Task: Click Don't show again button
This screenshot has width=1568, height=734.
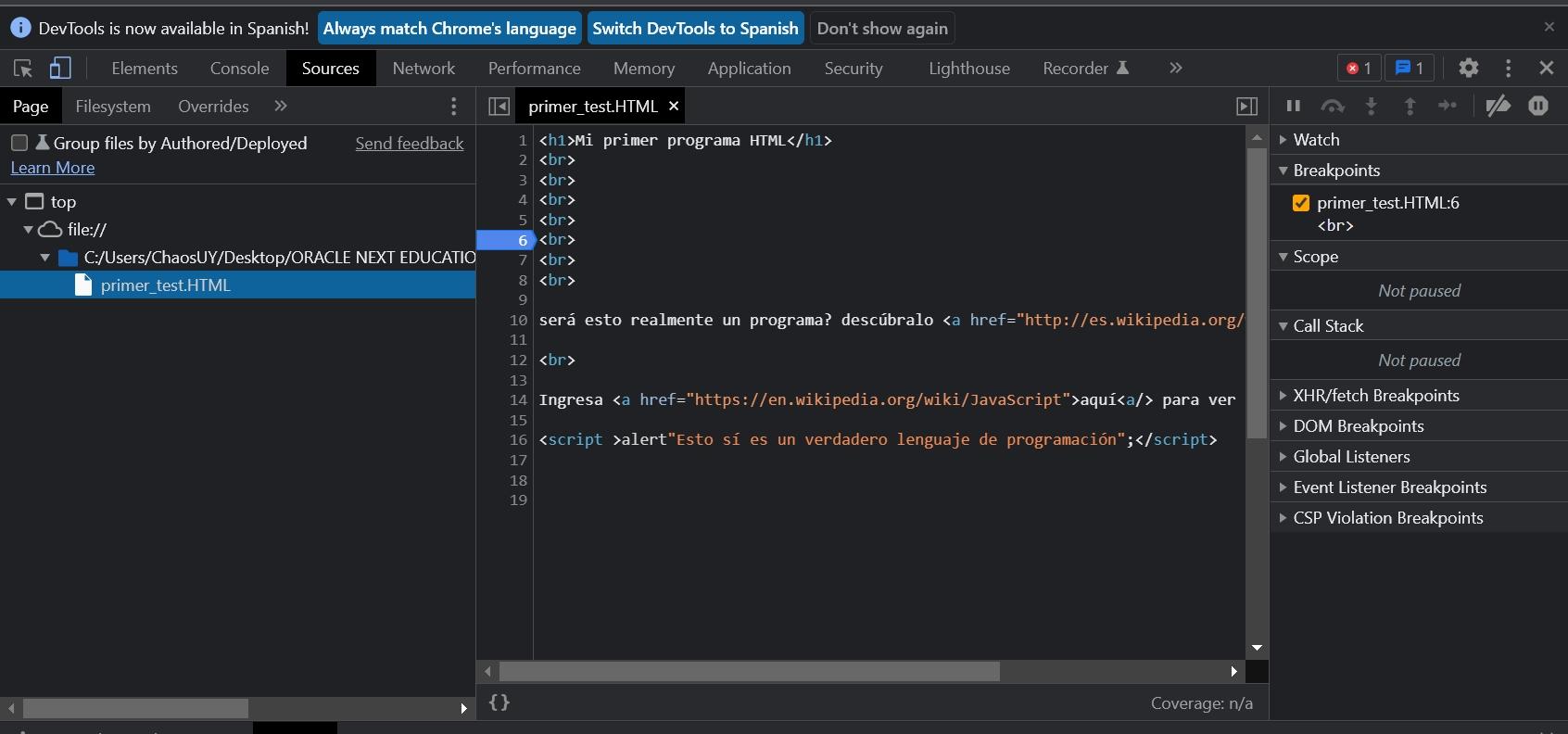Action: click(882, 28)
